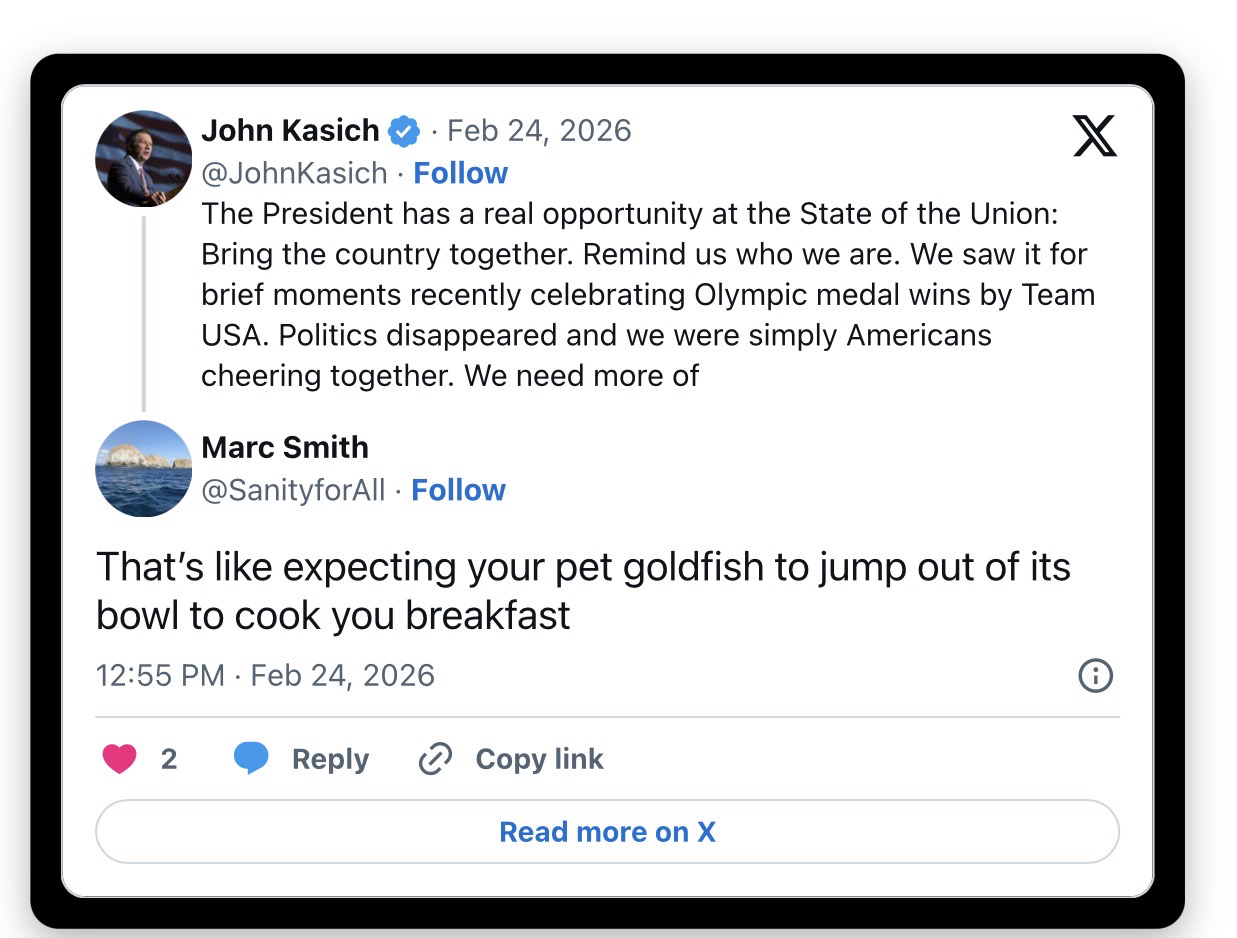Open the goldfish reply tweet text
The width and height of the screenshot is (1237, 938).
(x=583, y=591)
